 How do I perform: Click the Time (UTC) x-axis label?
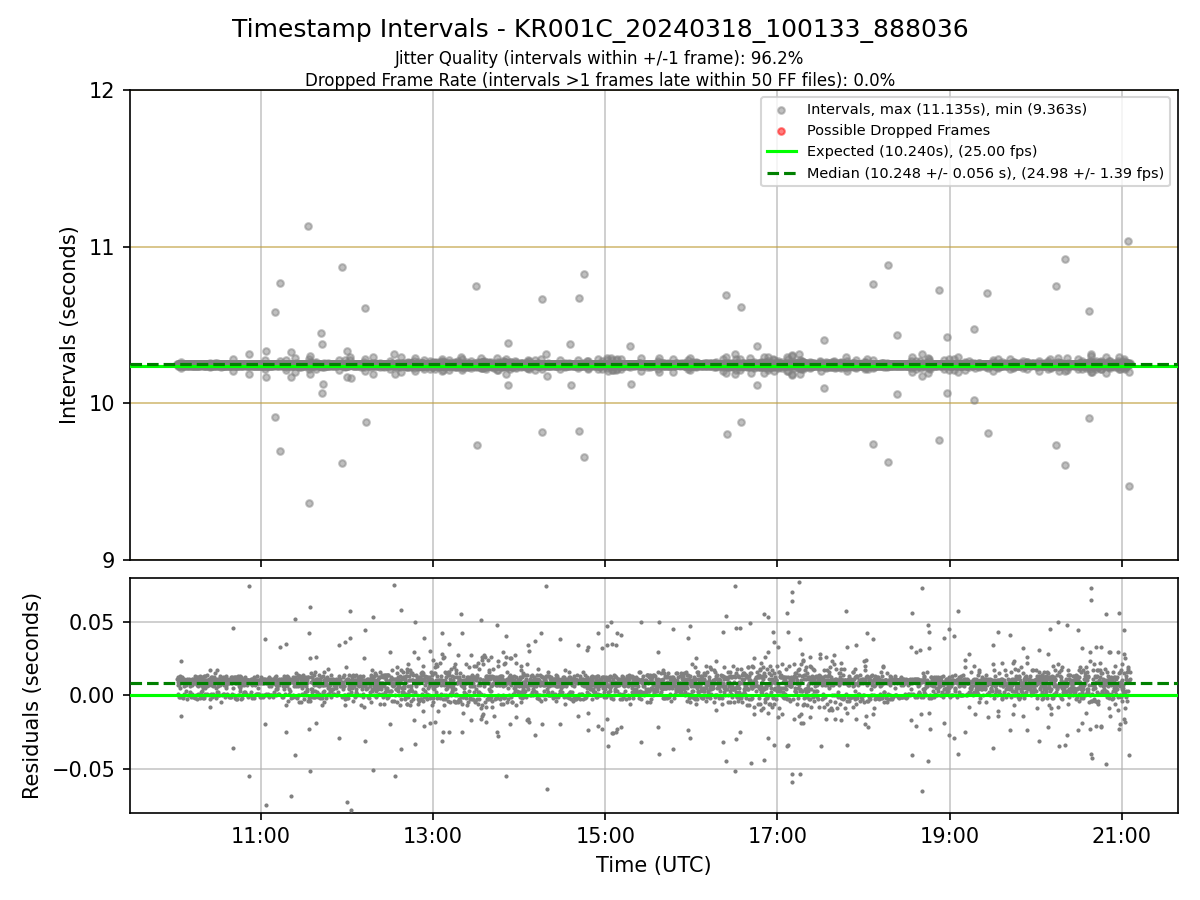654,865
